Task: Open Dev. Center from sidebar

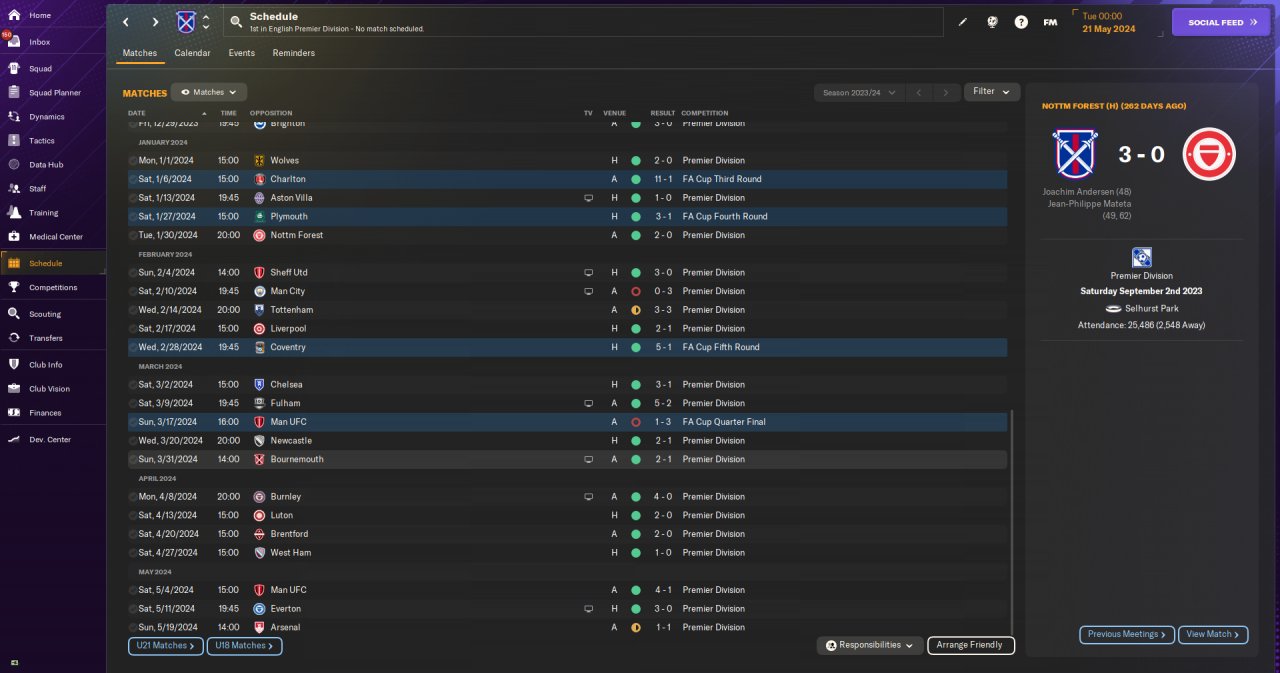Action: click(52, 440)
